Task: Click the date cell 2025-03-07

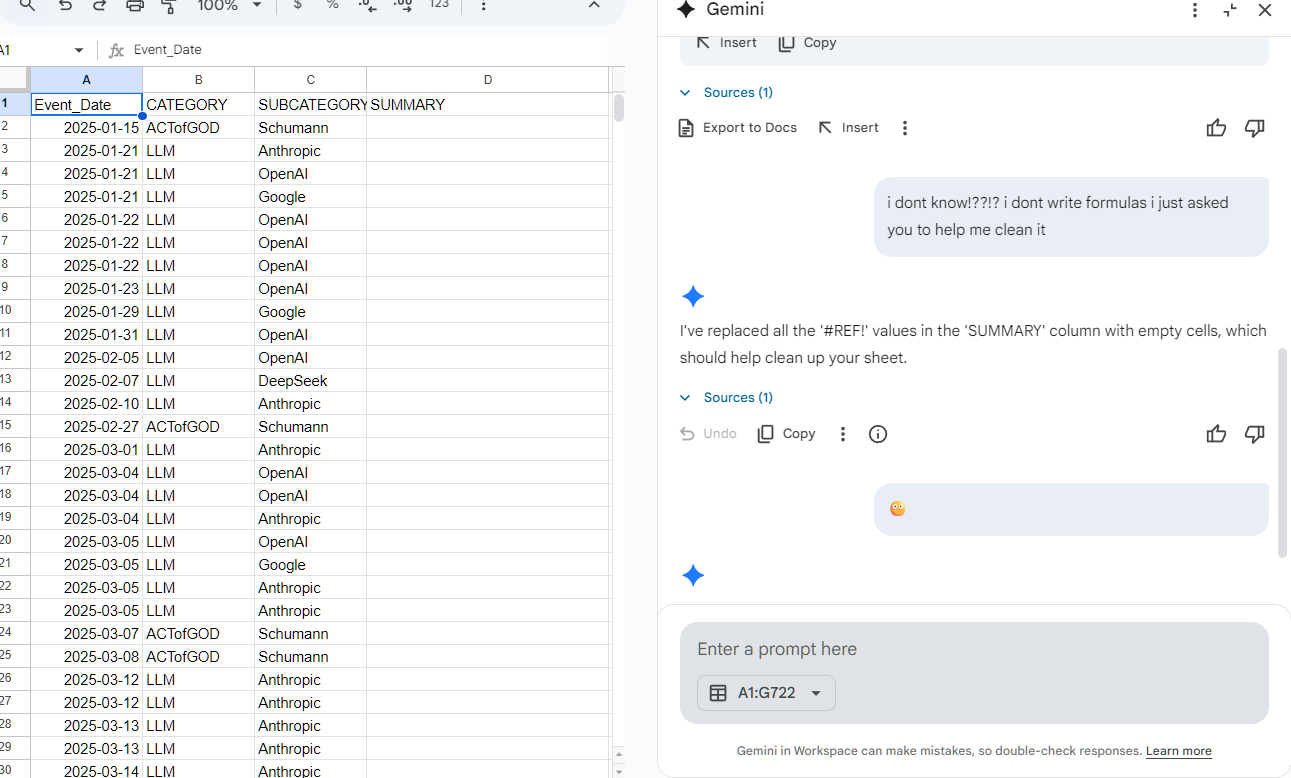Action: tap(86, 634)
